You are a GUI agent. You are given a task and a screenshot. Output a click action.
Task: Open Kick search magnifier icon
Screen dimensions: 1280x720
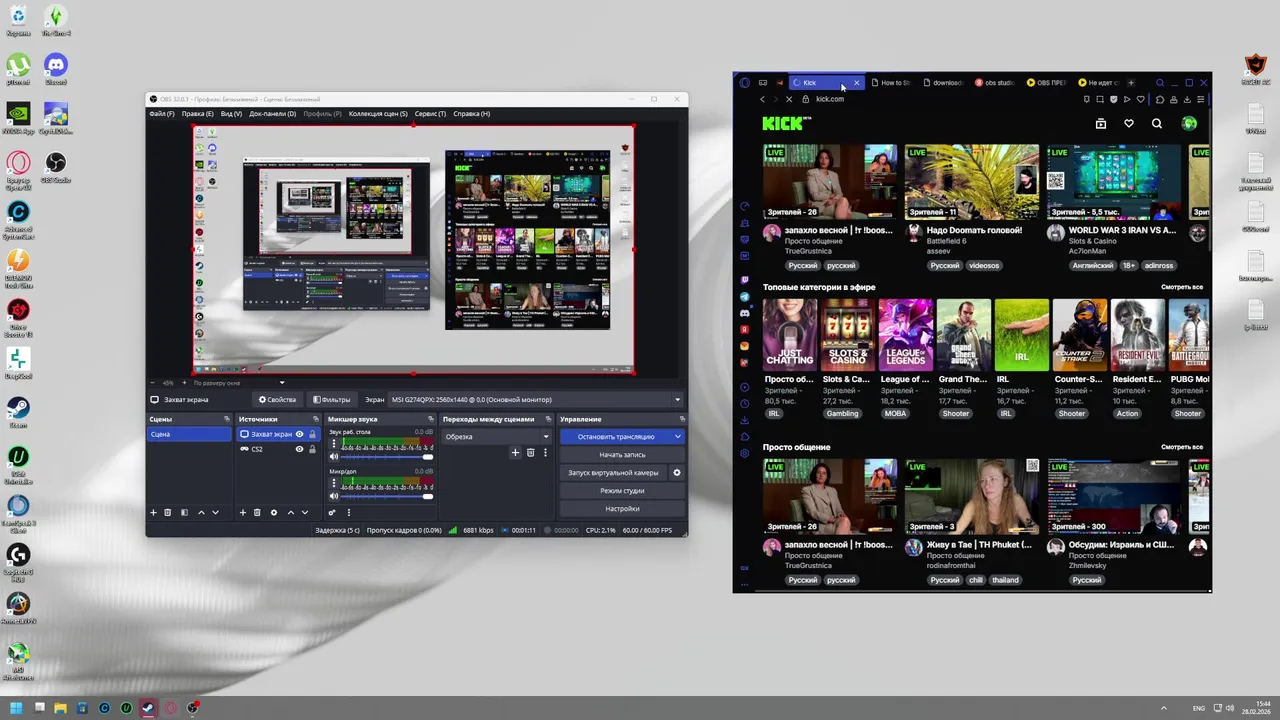pos(1157,124)
